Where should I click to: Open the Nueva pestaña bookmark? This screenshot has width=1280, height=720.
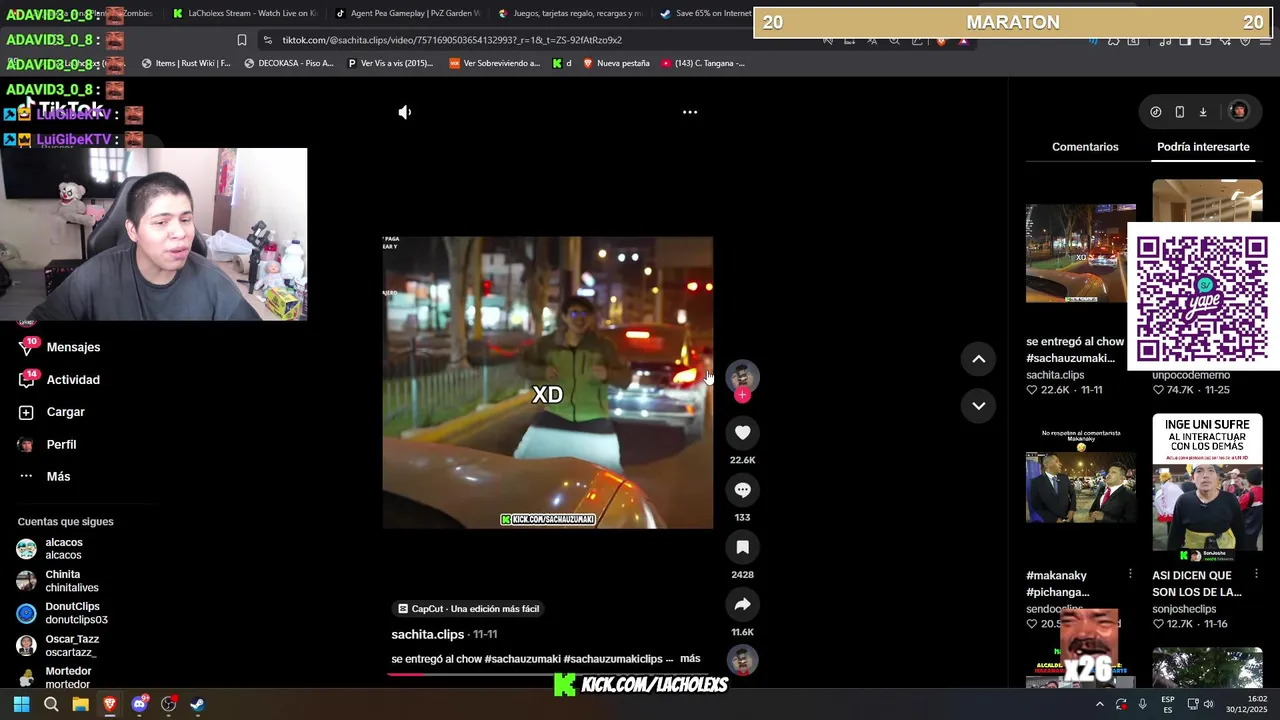click(616, 63)
